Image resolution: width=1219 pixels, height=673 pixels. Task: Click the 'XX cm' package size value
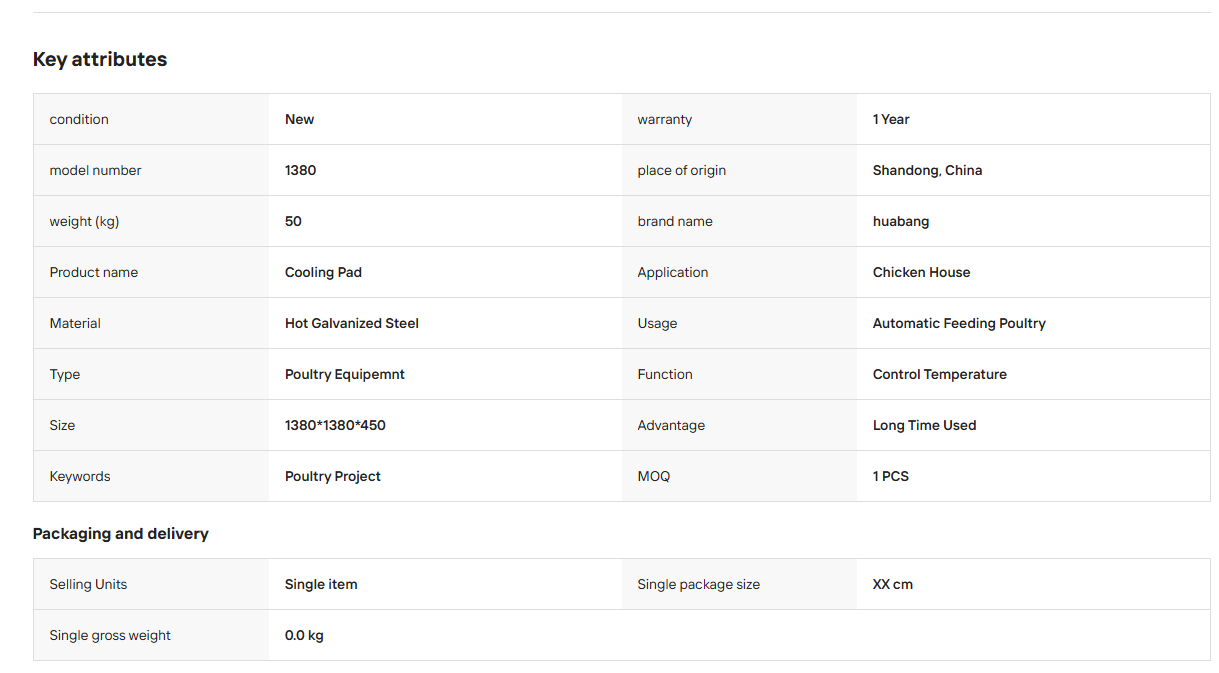pyautogui.click(x=893, y=584)
